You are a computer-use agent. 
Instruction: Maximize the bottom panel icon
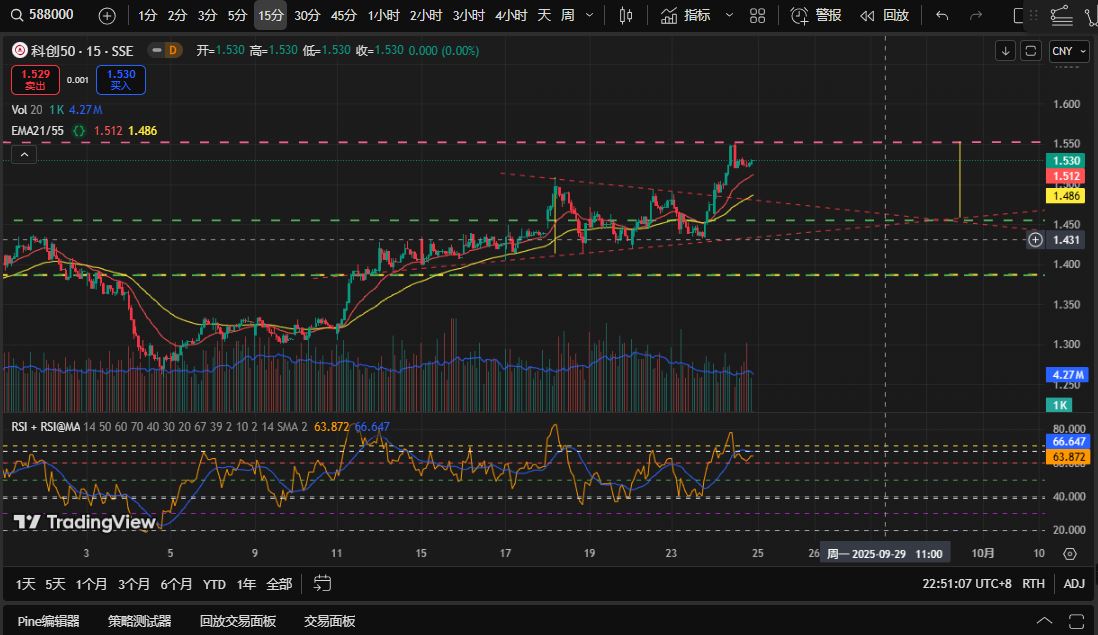click(1076, 621)
